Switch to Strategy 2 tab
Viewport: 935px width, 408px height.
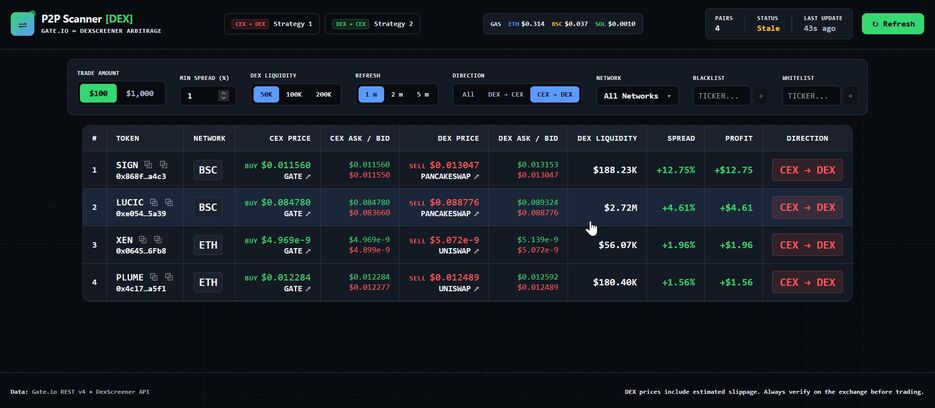[x=372, y=24]
